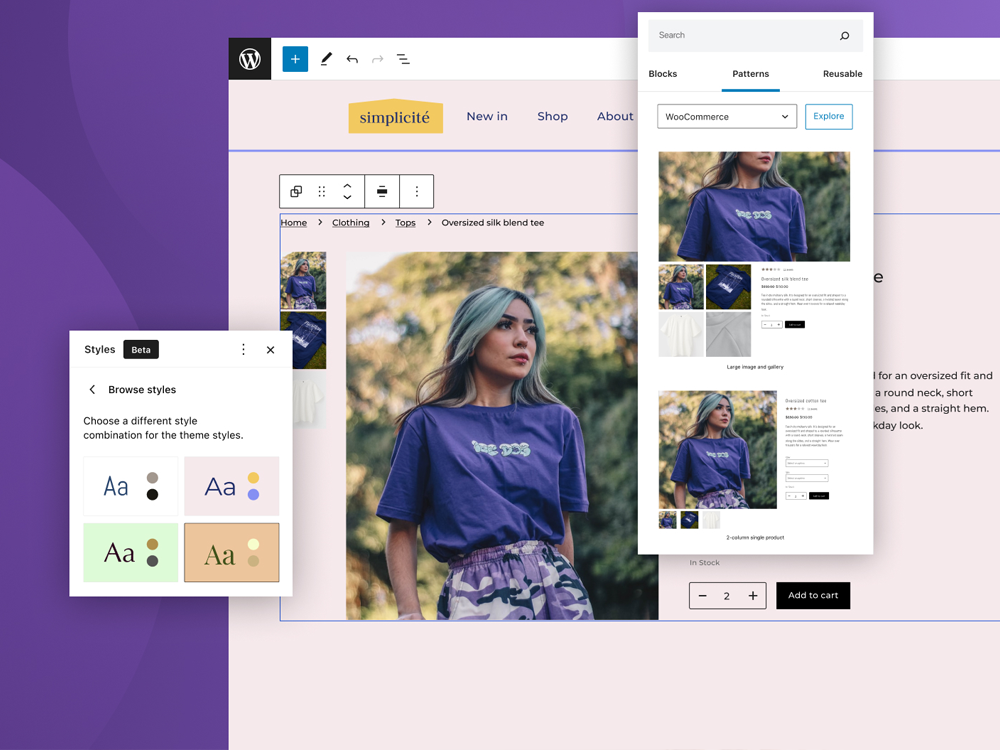Open the list view icon
1000x750 pixels.
(403, 59)
